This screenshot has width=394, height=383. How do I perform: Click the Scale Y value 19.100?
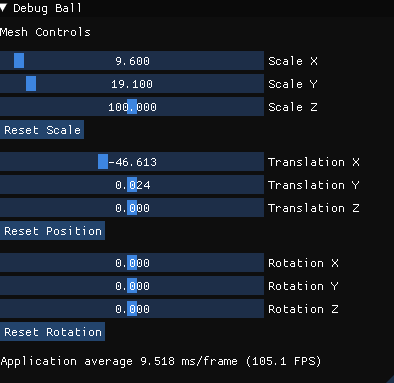click(132, 84)
